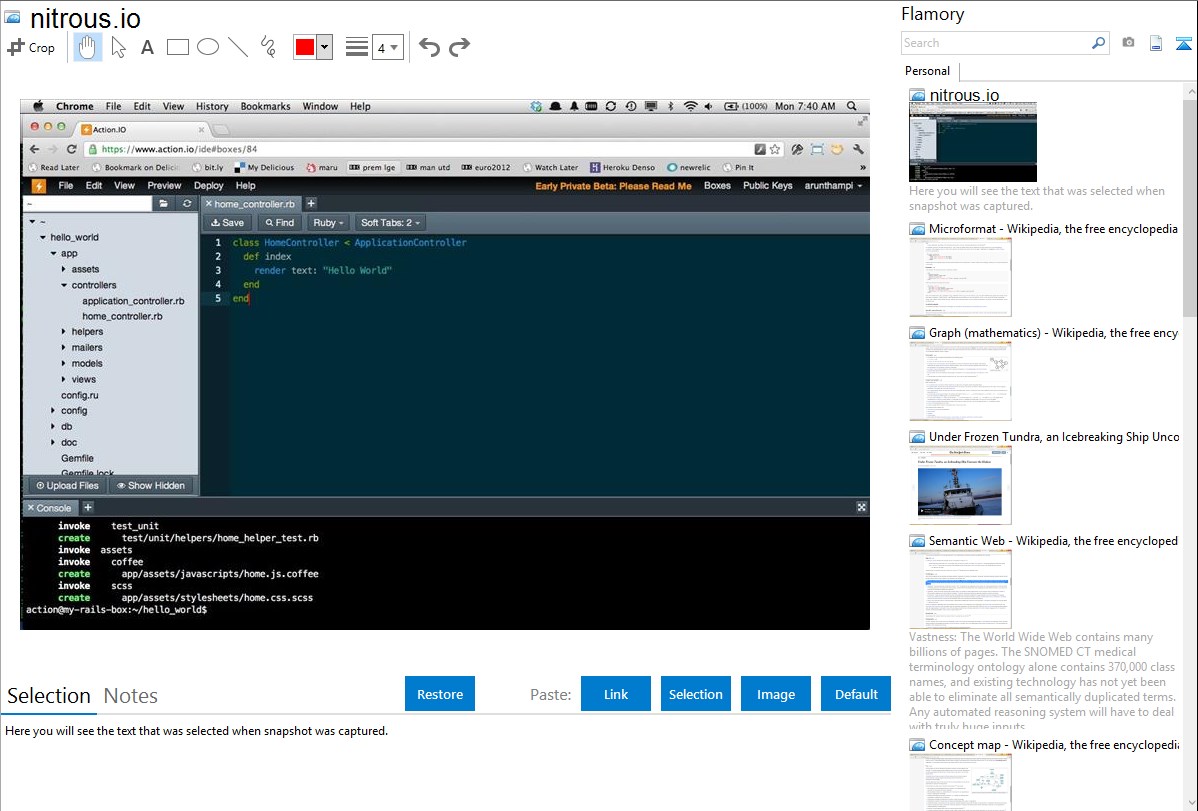Open the Soft Tabs: 2 dropdown
Image resolution: width=1198 pixels, height=811 pixels.
point(390,222)
